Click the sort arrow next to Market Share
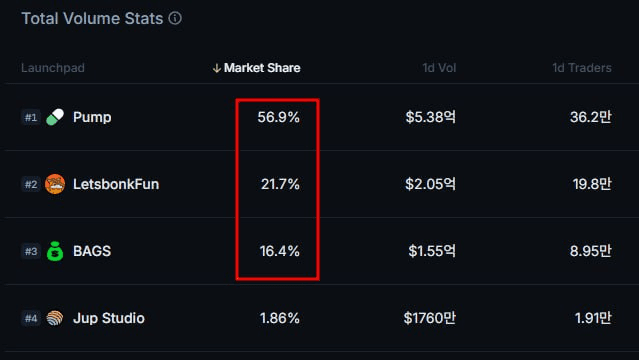Screen dimensions: 639x360 click(217, 68)
